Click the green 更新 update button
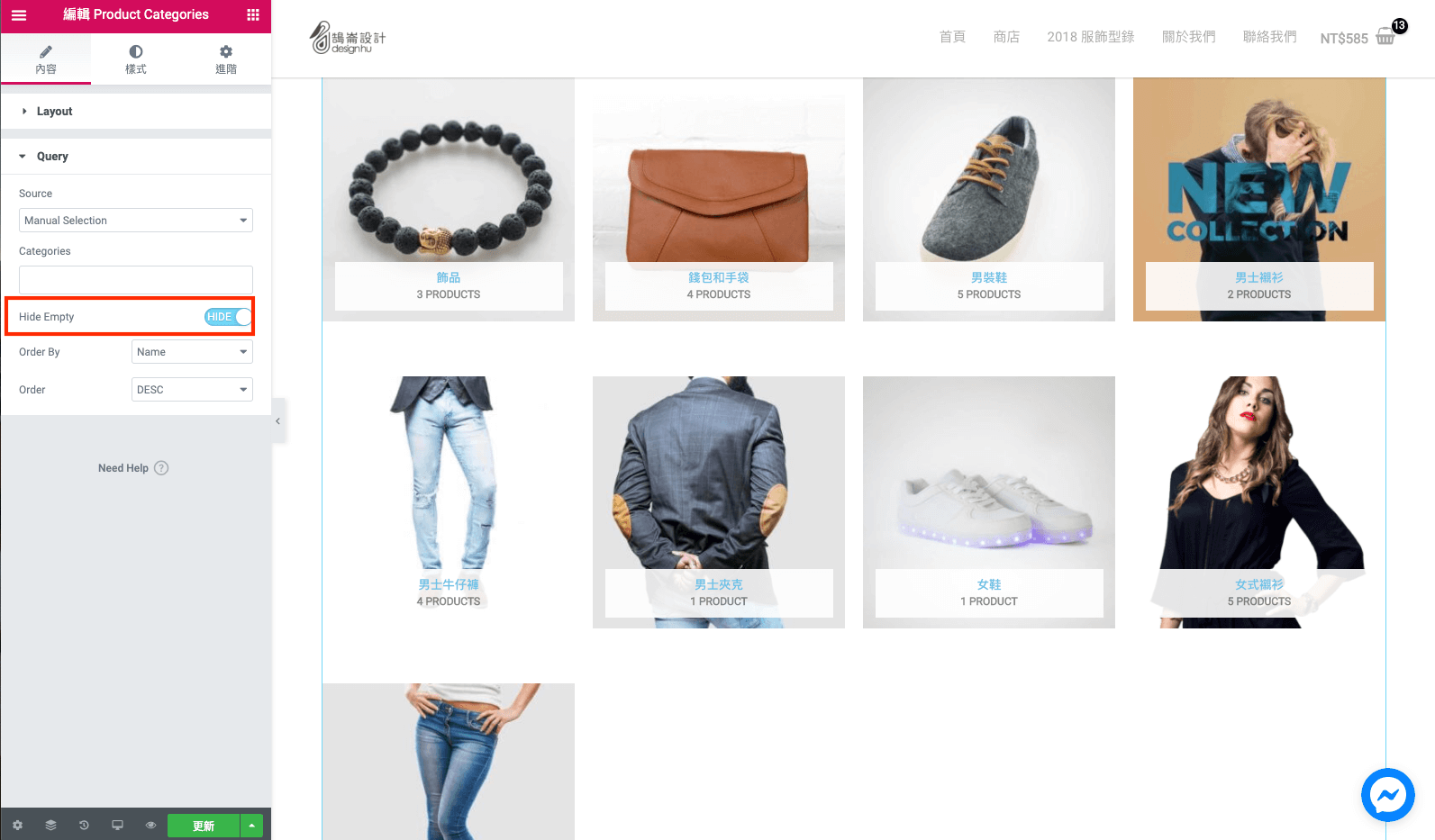Screen dimensions: 1435x840 tap(204, 826)
